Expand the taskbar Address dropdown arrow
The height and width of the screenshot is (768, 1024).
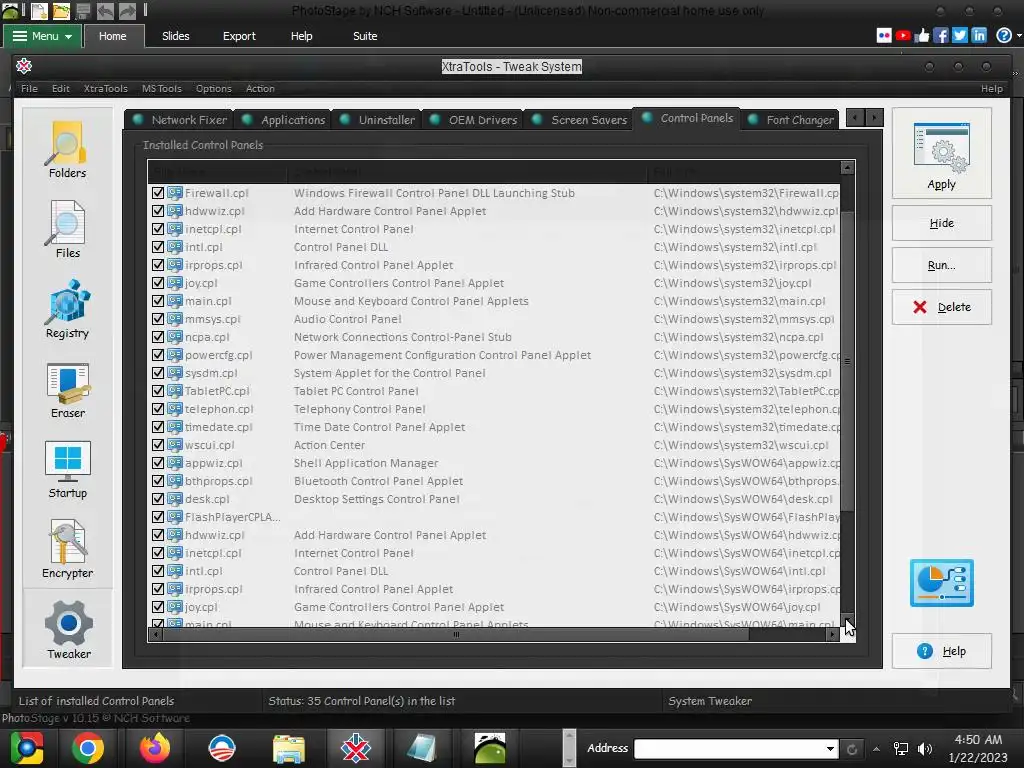pyautogui.click(x=830, y=748)
